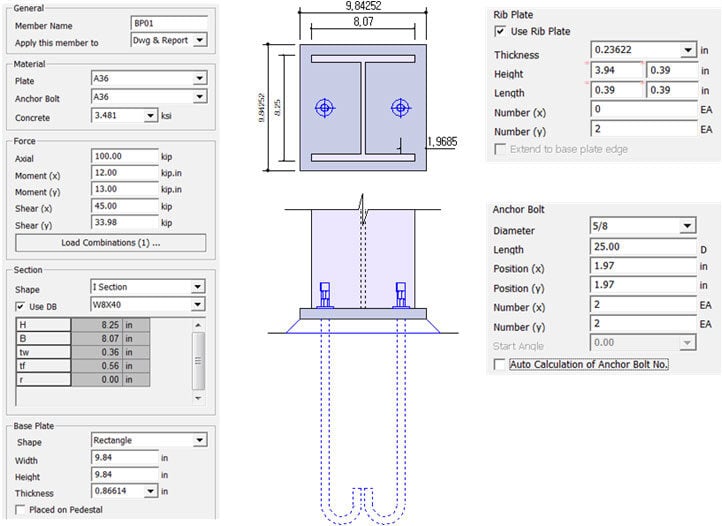
Task: Expand the Section Shape I Section dropdown
Action: (200, 287)
